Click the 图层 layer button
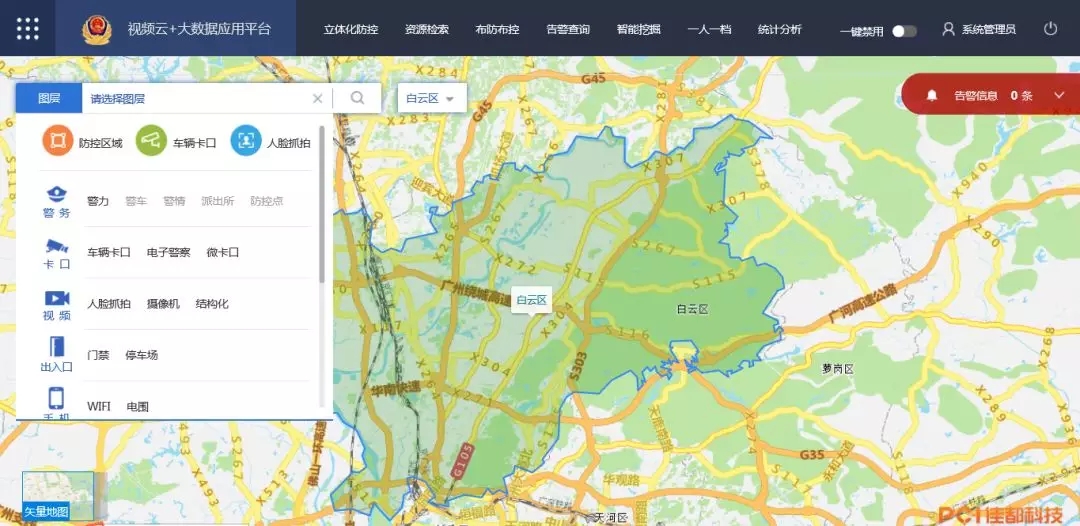This screenshot has width=1080, height=526. (49, 98)
